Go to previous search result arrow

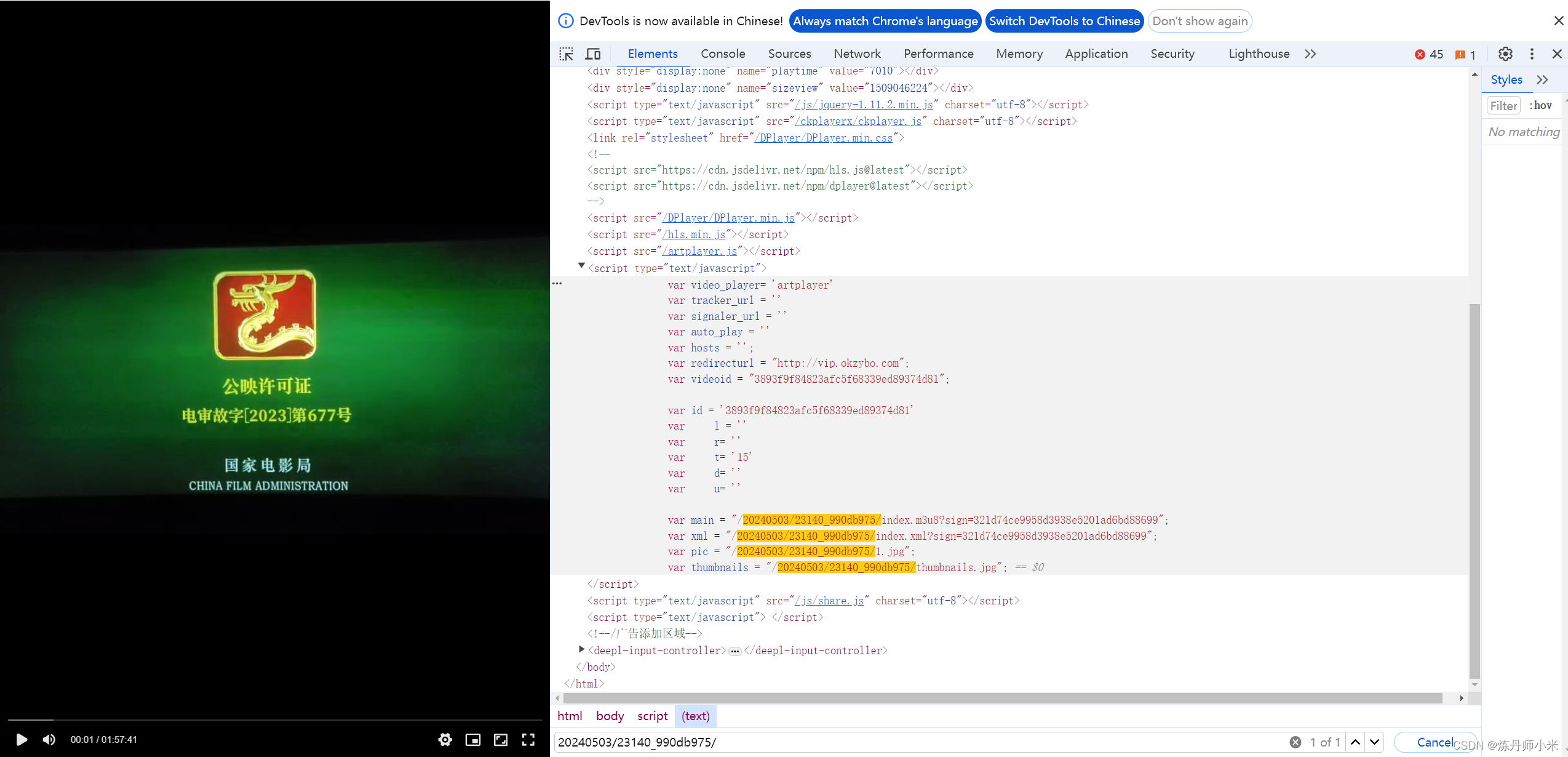tap(1355, 742)
